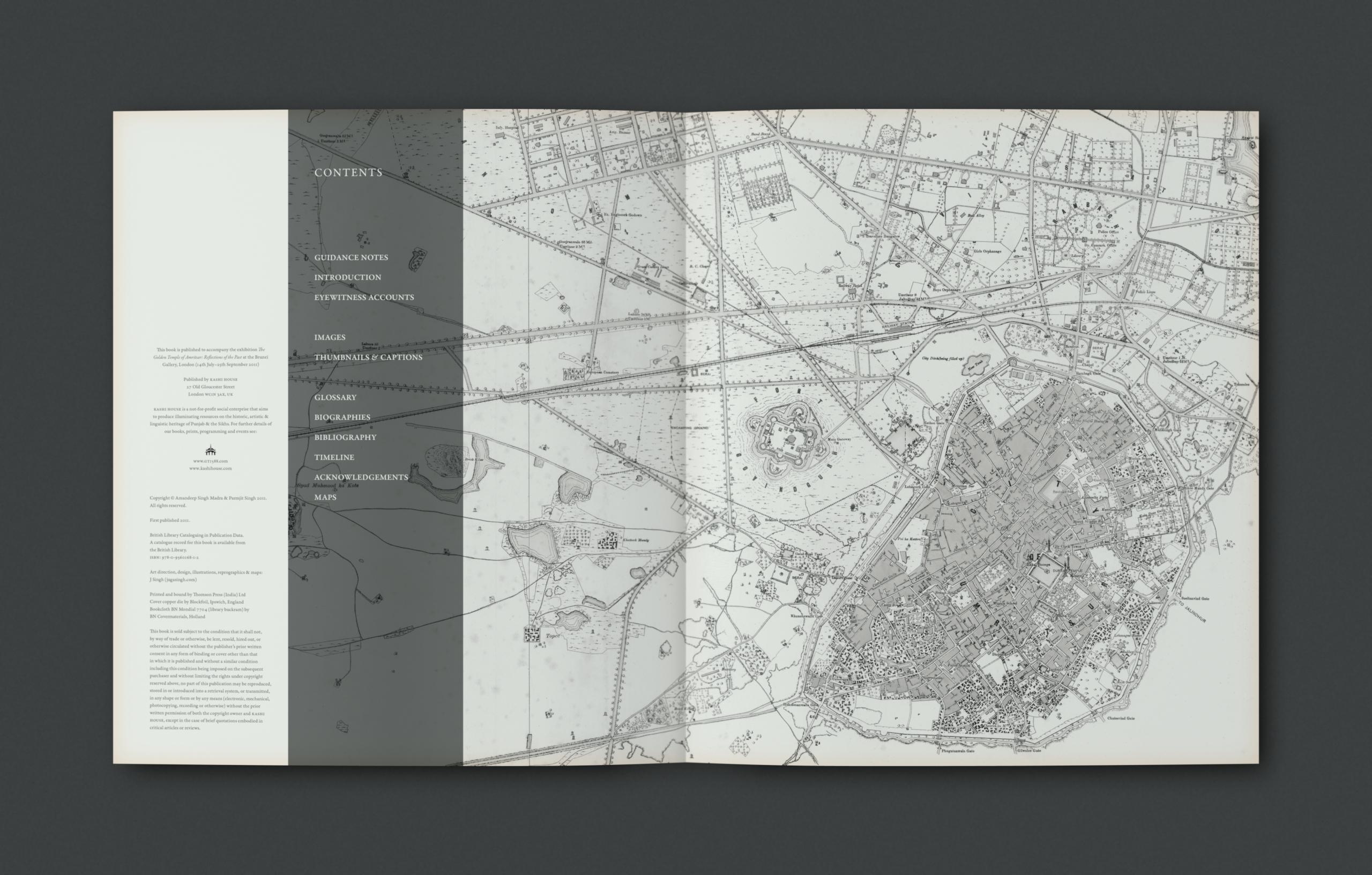Click the '27 Old Gloucester Street' address line
This screenshot has height=875, width=1372.
(210, 387)
